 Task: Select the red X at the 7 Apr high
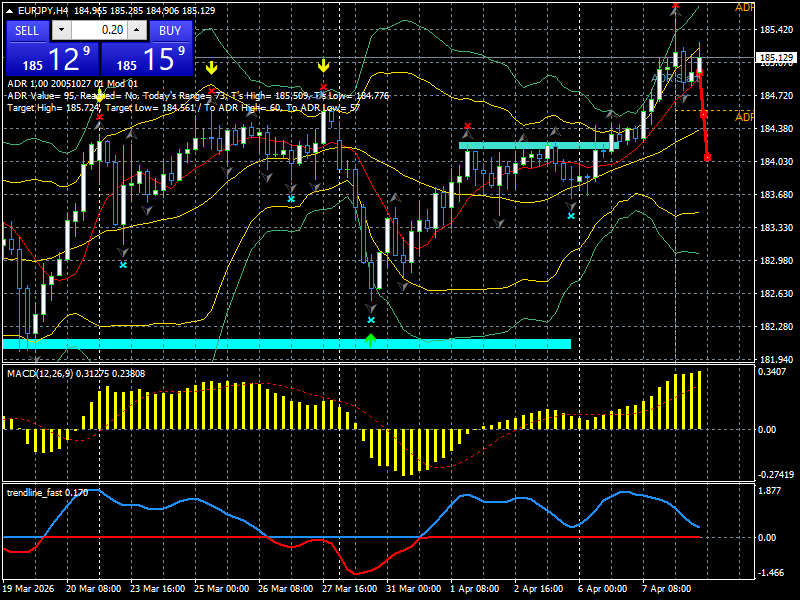click(676, 6)
